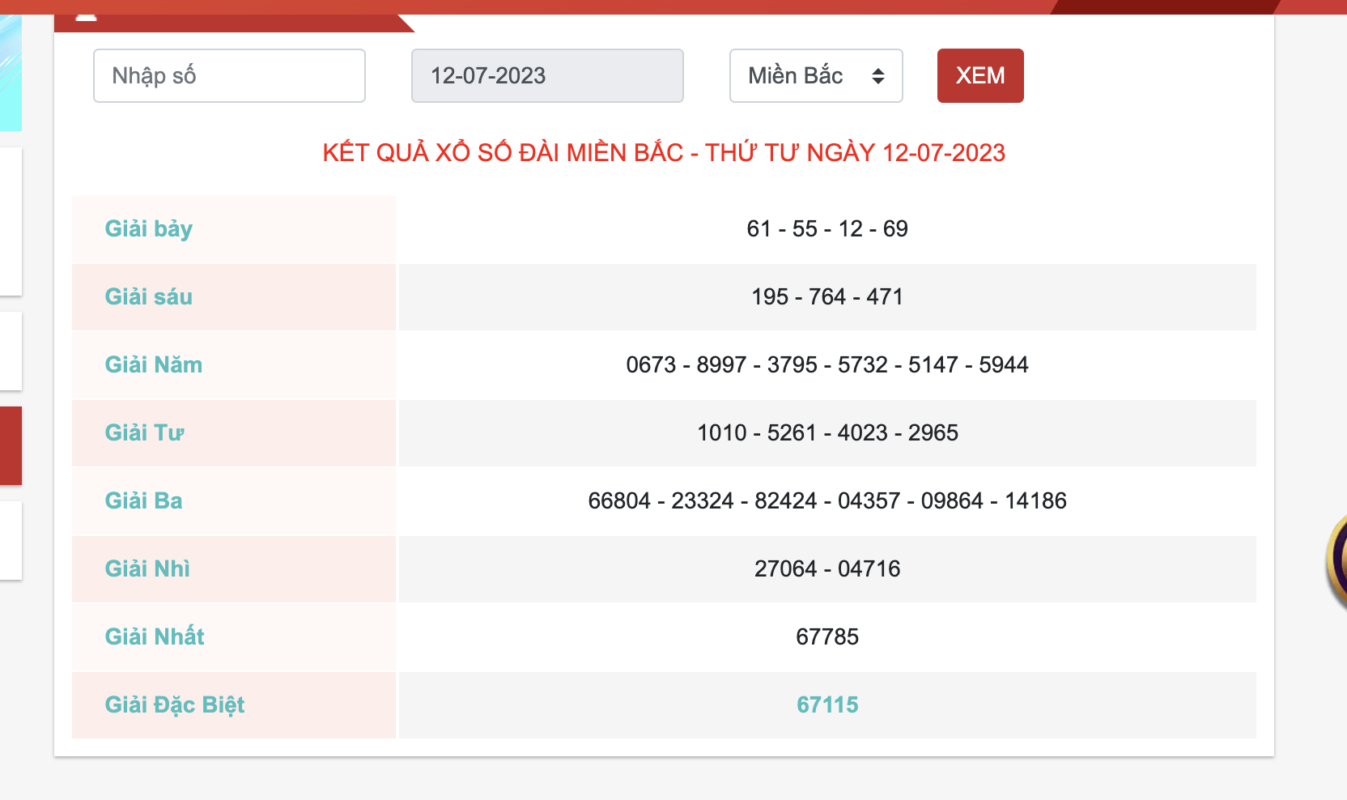The image size is (1347, 800).
Task: Open the Miền Bắc region dropdown
Action: click(816, 76)
